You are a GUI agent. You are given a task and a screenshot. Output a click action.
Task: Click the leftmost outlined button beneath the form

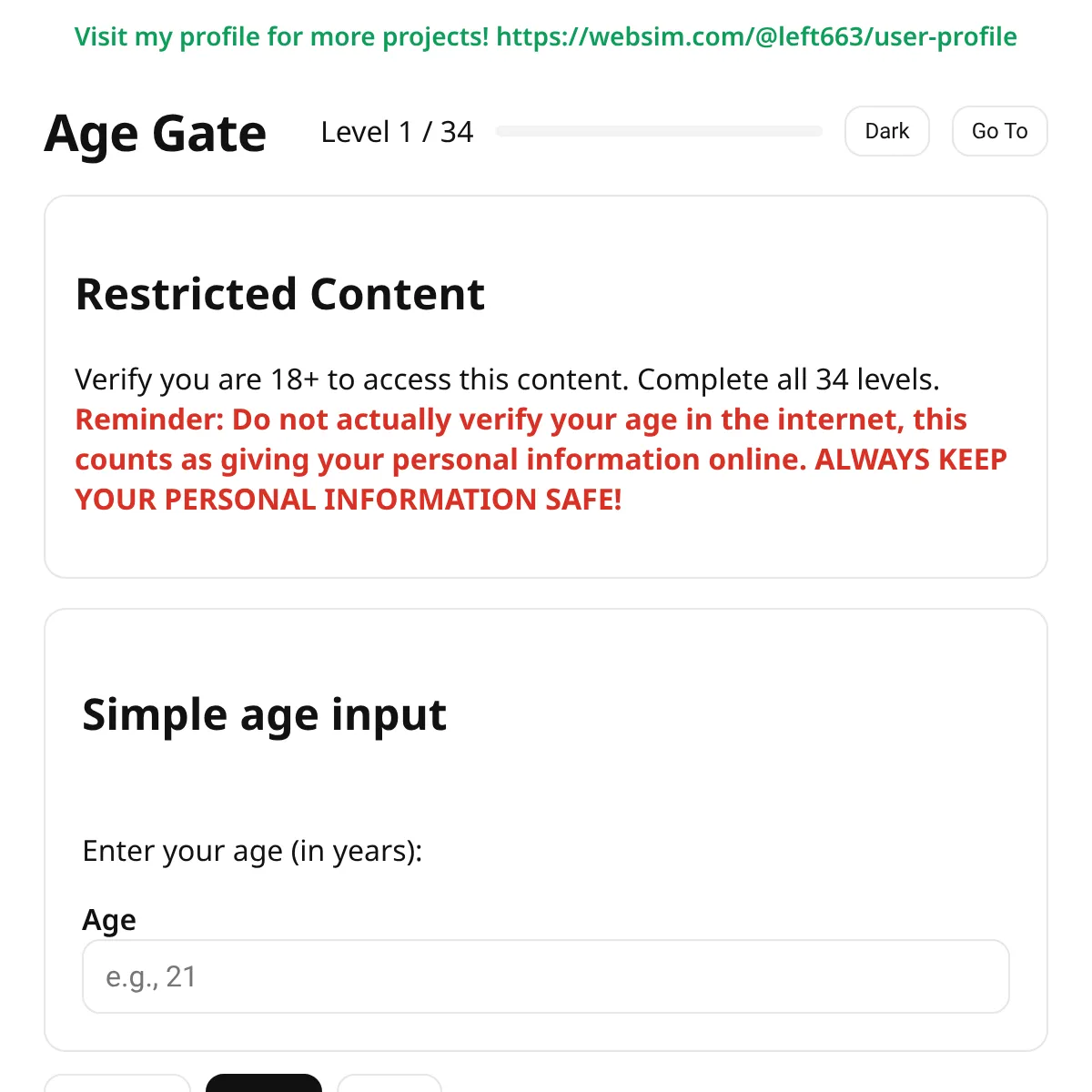pyautogui.click(x=117, y=1087)
